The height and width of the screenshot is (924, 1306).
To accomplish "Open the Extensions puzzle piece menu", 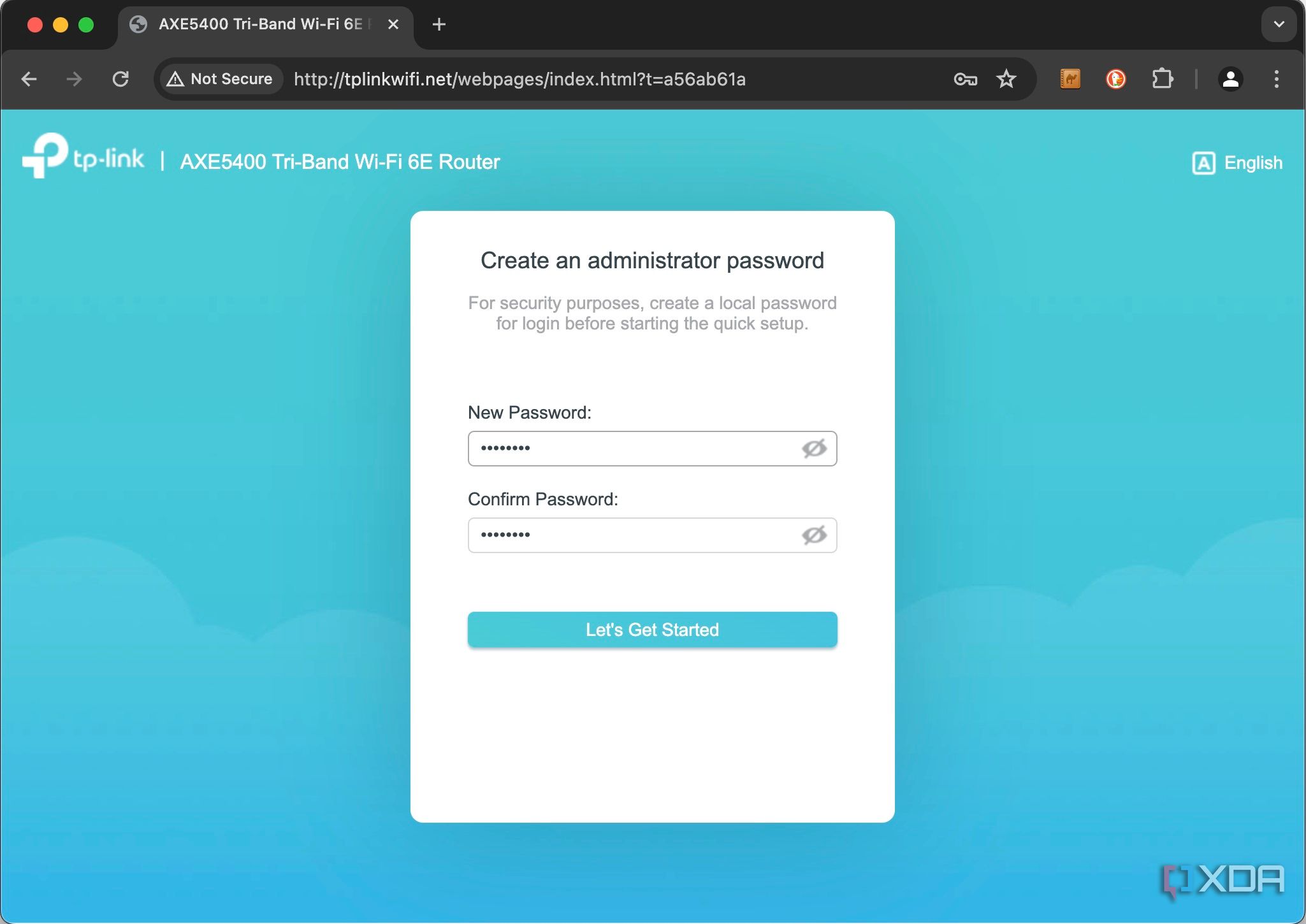I will click(1162, 79).
